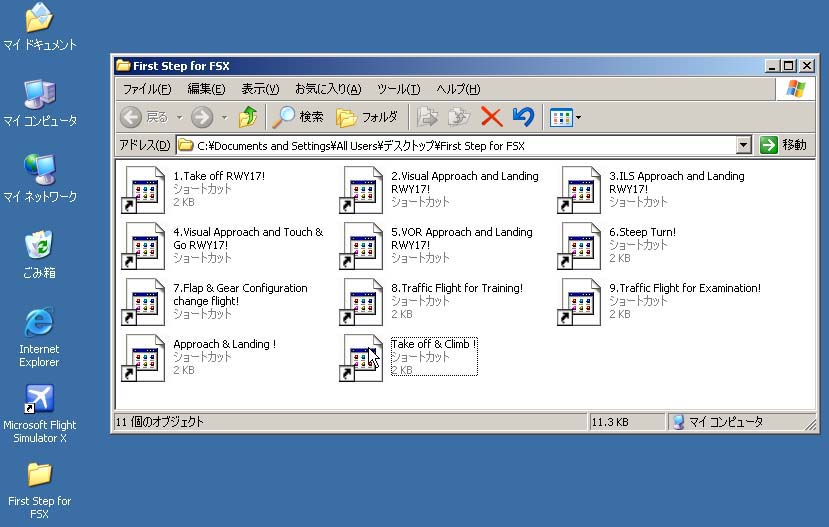Click the 移動 (Go) button

[x=784, y=145]
